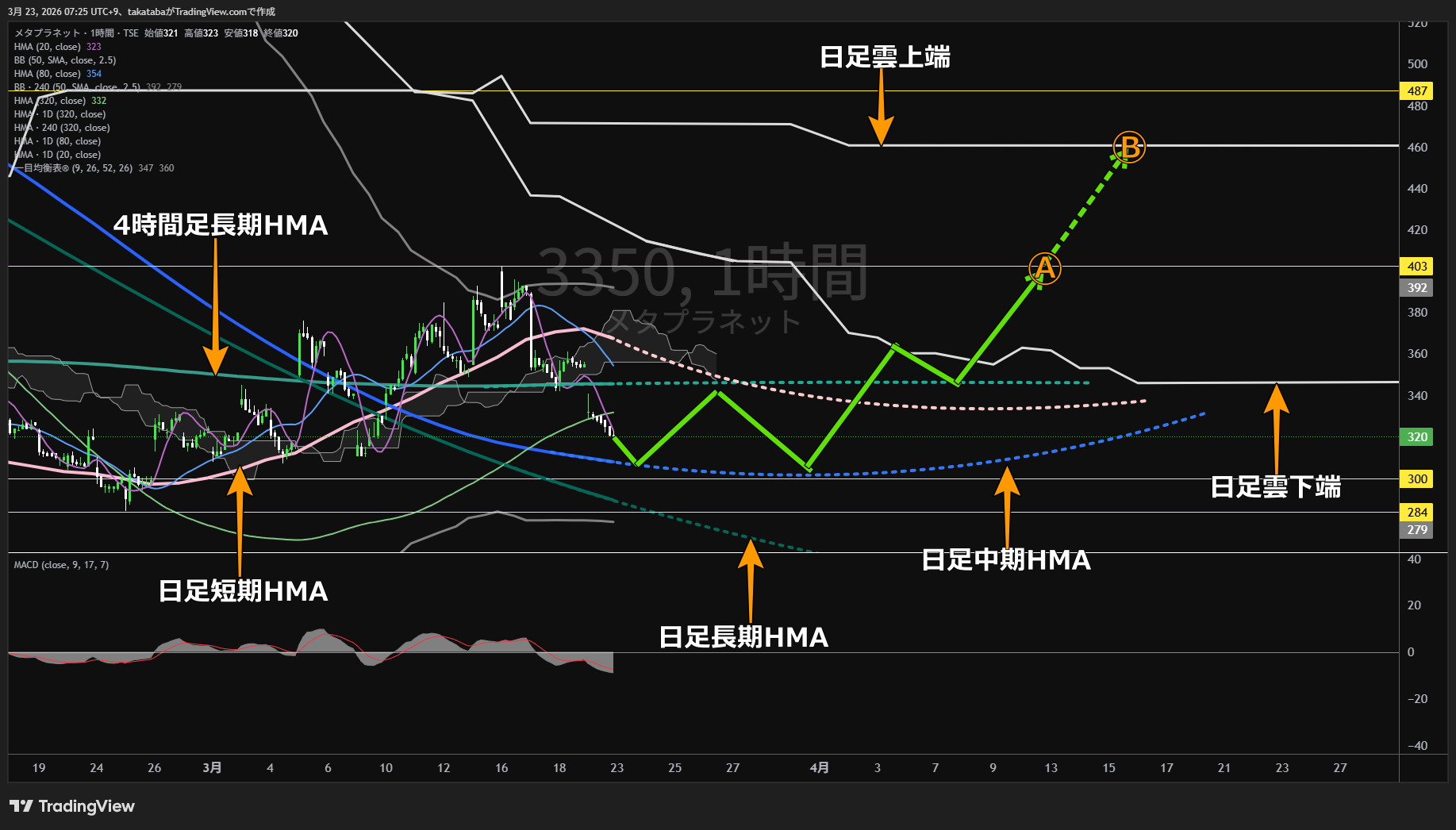The image size is (1456, 830).
Task: Select the MACD (close, 9, 17, 7) legend
Action: (x=61, y=565)
